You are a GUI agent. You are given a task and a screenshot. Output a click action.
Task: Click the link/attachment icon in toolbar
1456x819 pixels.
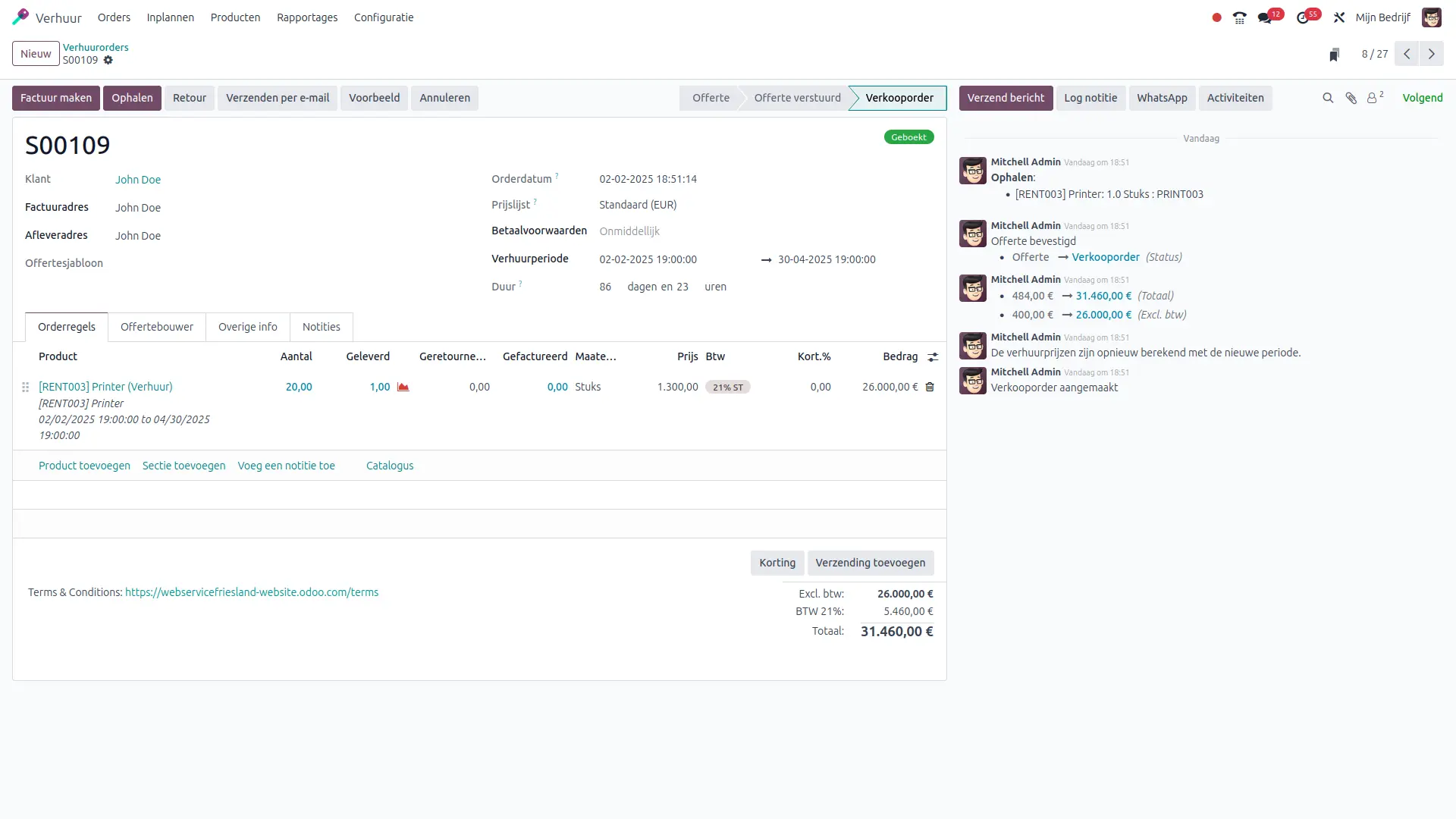pyautogui.click(x=1351, y=98)
